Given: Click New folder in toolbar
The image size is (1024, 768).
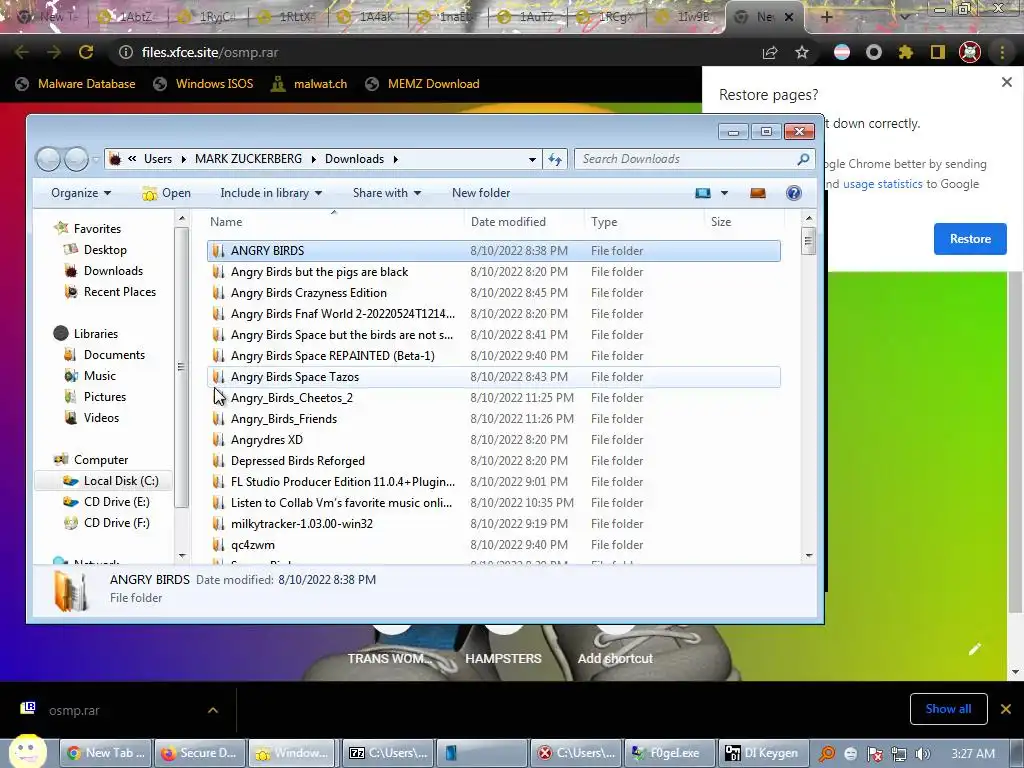Looking at the screenshot, I should coord(481,193).
